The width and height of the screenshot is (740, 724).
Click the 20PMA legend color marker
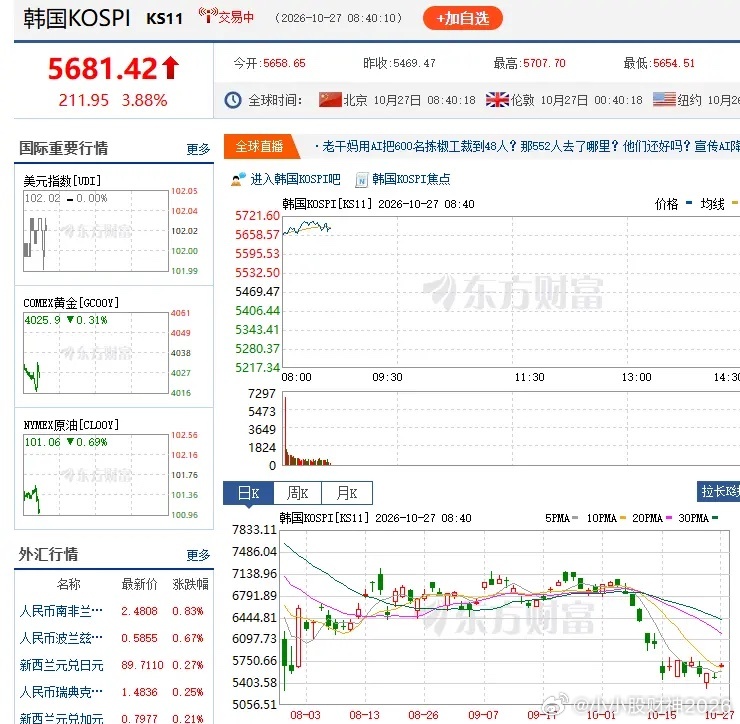(x=668, y=518)
